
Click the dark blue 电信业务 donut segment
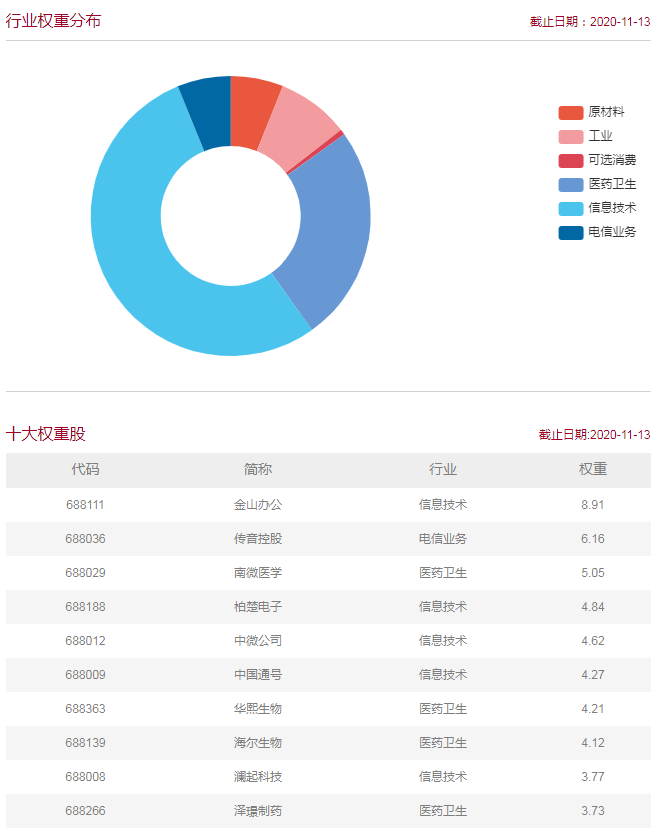209,111
